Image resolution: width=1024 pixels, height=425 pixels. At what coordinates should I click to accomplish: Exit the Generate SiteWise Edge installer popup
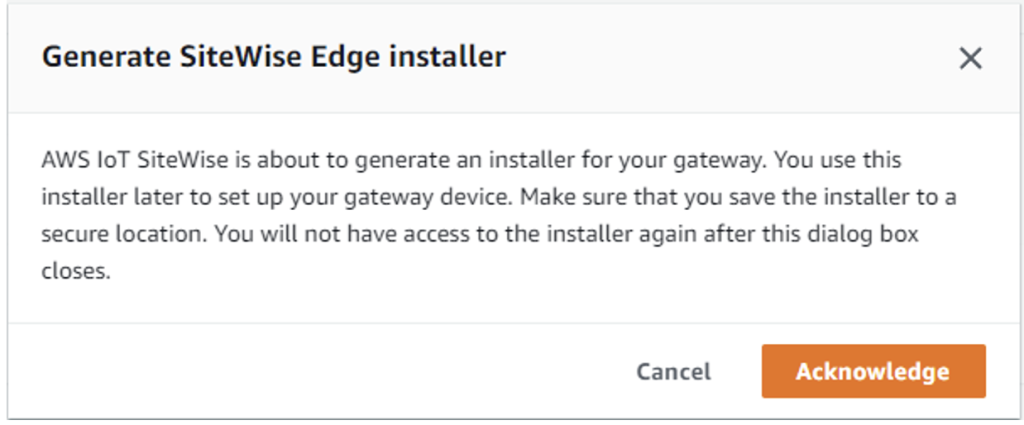(969, 59)
